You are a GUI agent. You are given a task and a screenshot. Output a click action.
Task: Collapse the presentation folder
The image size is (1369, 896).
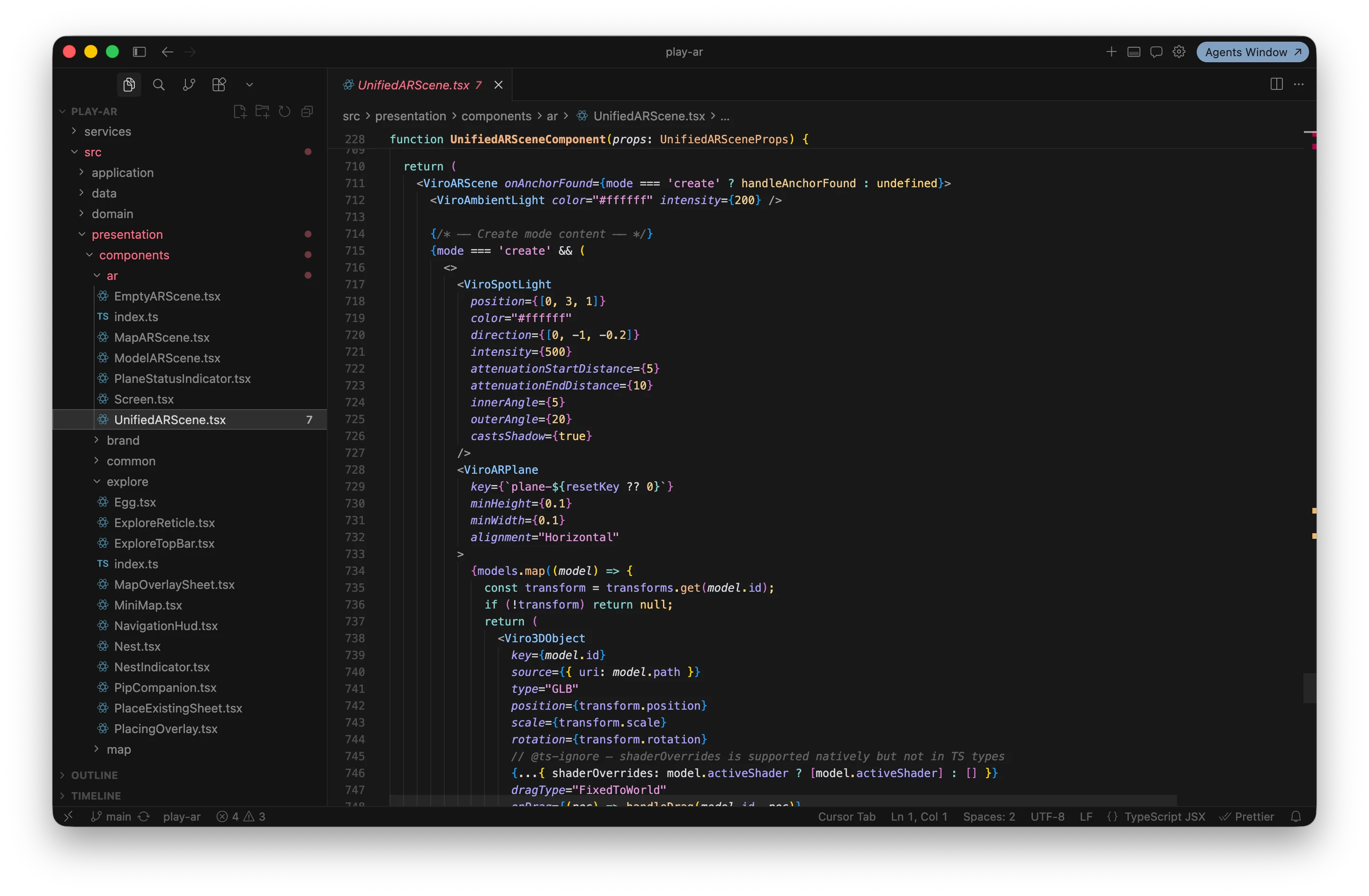coord(190,234)
